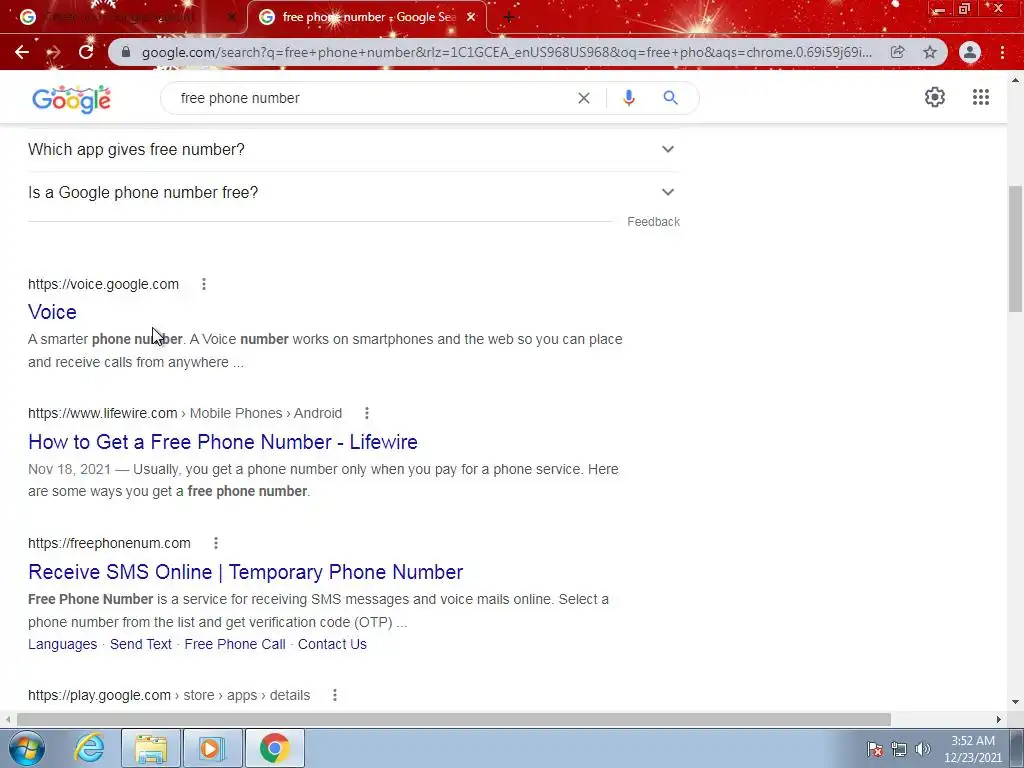The width and height of the screenshot is (1024, 768).
Task: Select the Chrome taskbar icon
Action: (x=275, y=748)
